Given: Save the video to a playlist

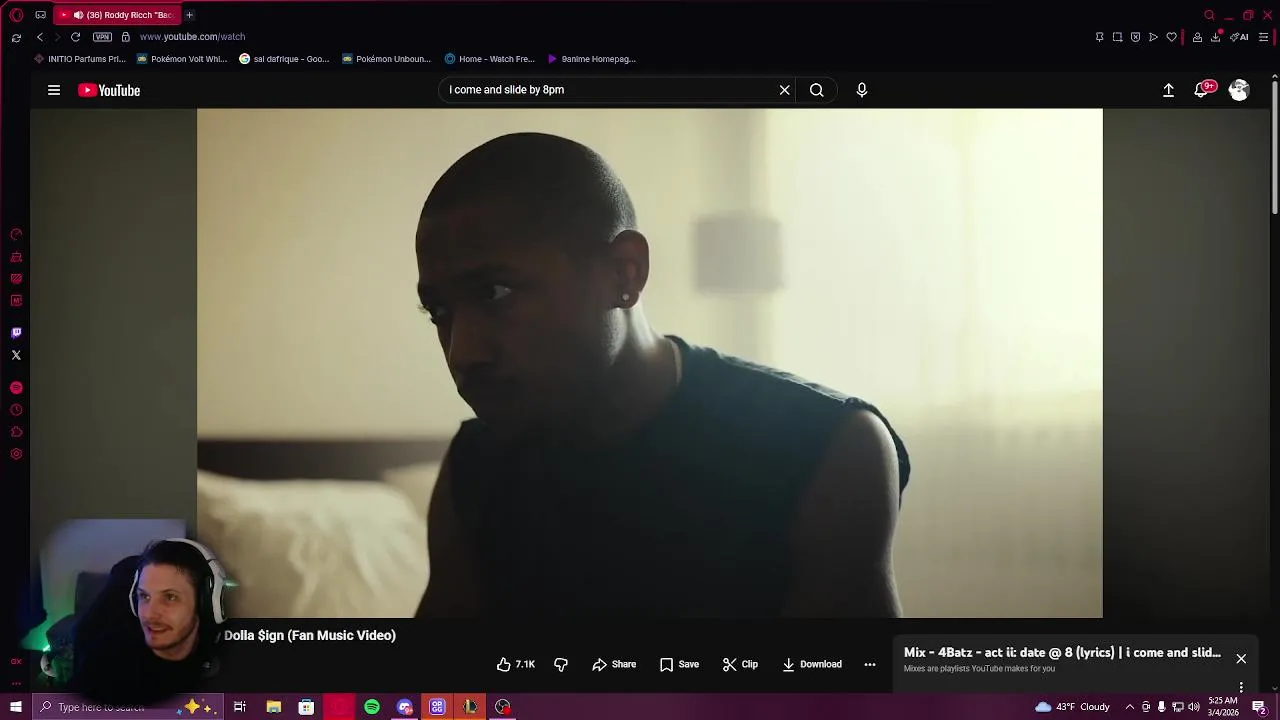Looking at the screenshot, I should pyautogui.click(x=679, y=664).
